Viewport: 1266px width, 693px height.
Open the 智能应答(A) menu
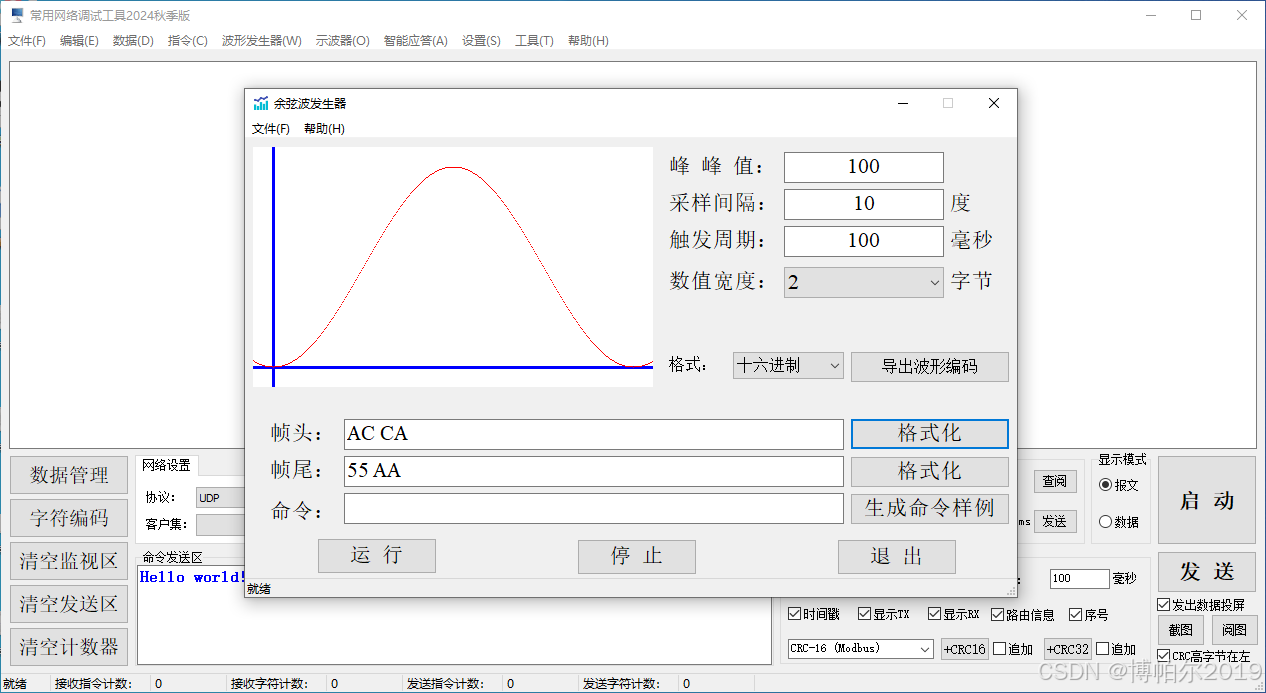[415, 41]
